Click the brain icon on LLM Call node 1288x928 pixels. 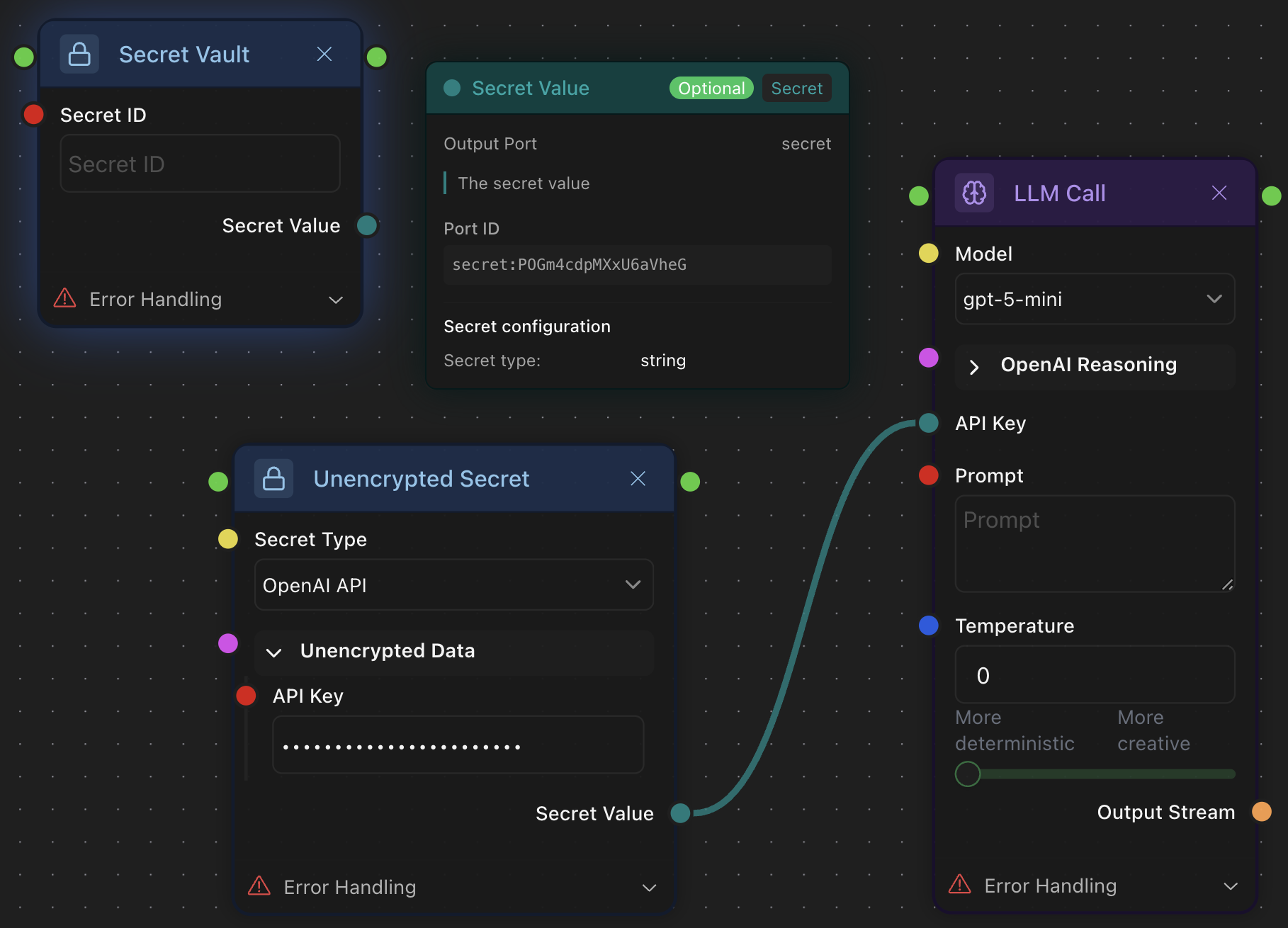pyautogui.click(x=974, y=193)
